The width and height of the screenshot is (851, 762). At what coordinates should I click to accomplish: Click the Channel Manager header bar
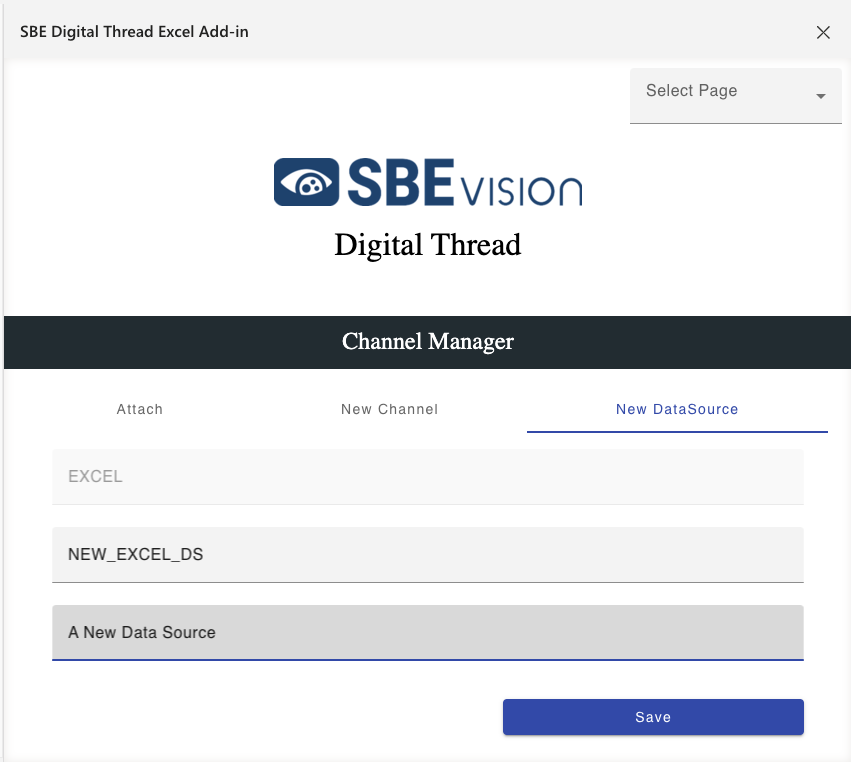(x=427, y=342)
